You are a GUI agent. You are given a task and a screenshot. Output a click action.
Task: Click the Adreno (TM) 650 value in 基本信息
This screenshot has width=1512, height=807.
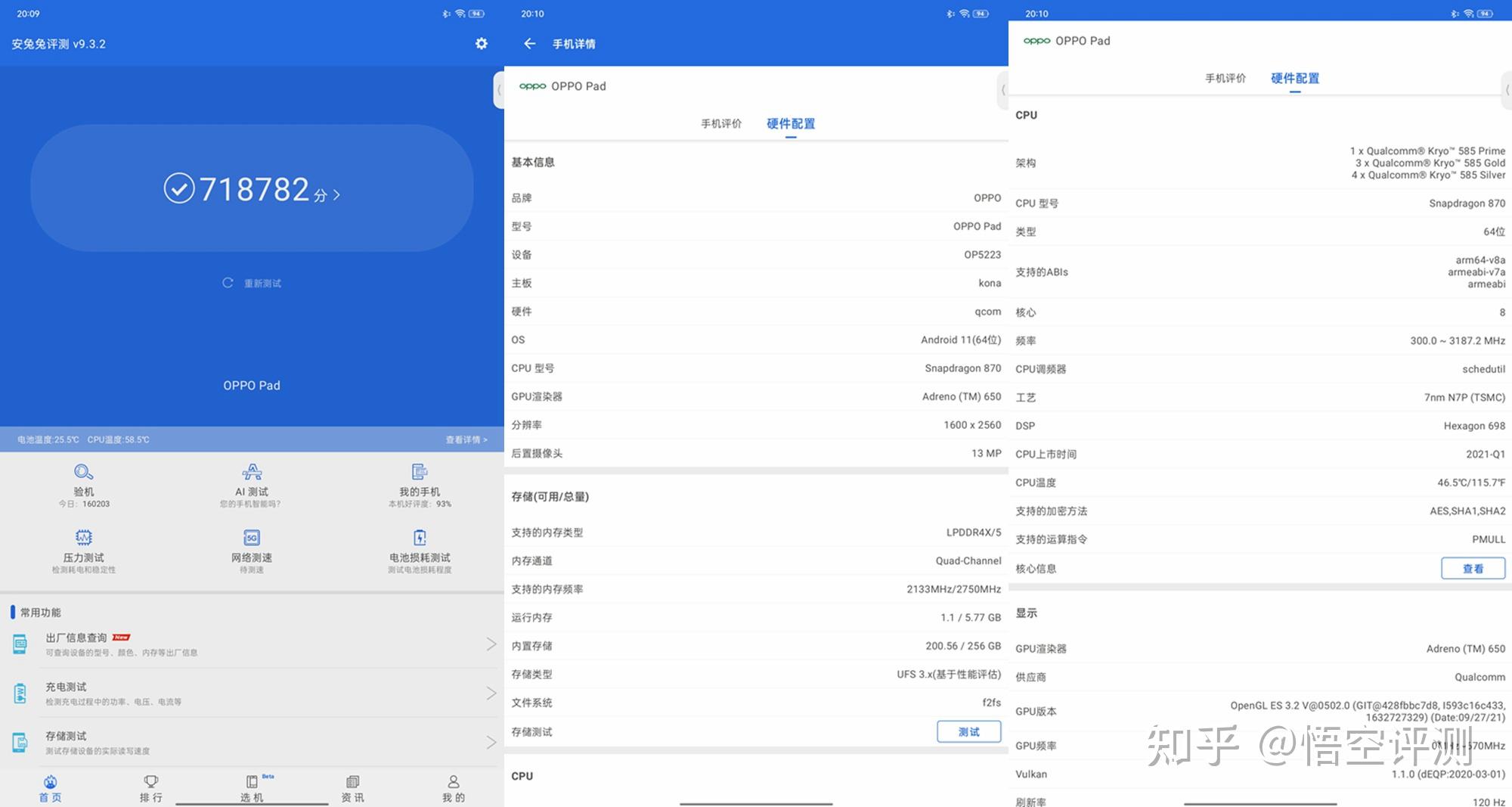(x=962, y=396)
